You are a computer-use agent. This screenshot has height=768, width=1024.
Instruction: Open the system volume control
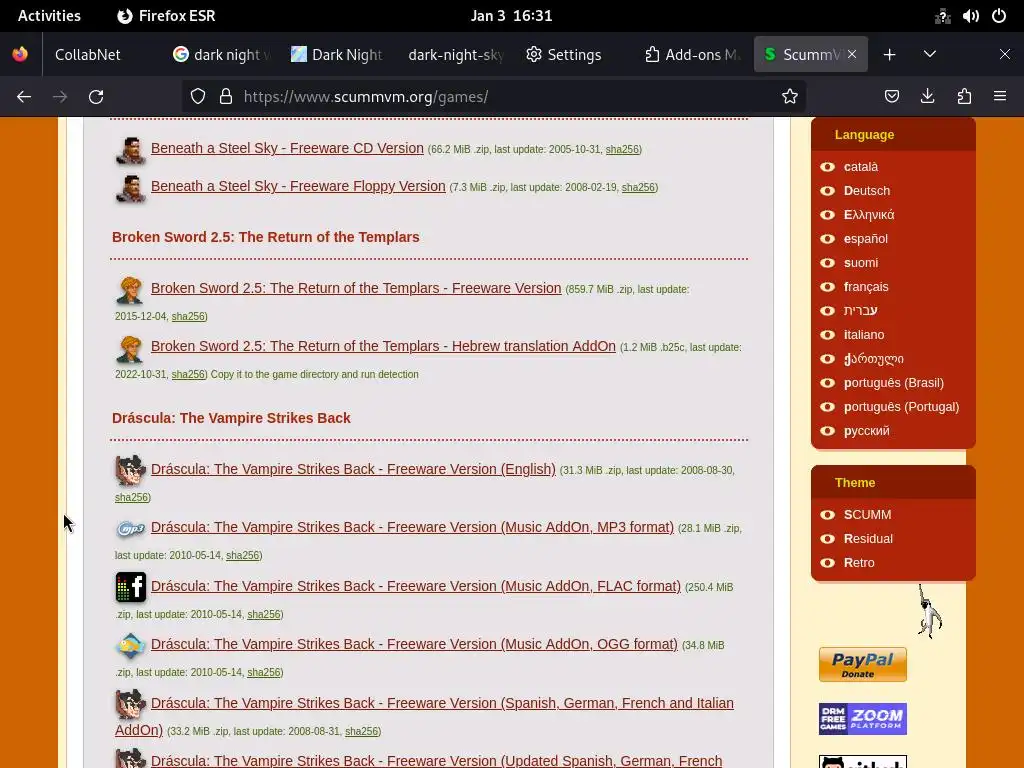(x=970, y=16)
